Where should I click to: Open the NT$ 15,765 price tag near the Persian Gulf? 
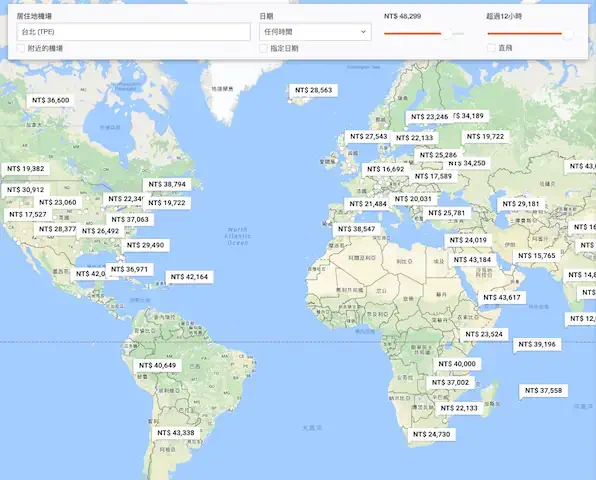click(x=537, y=256)
